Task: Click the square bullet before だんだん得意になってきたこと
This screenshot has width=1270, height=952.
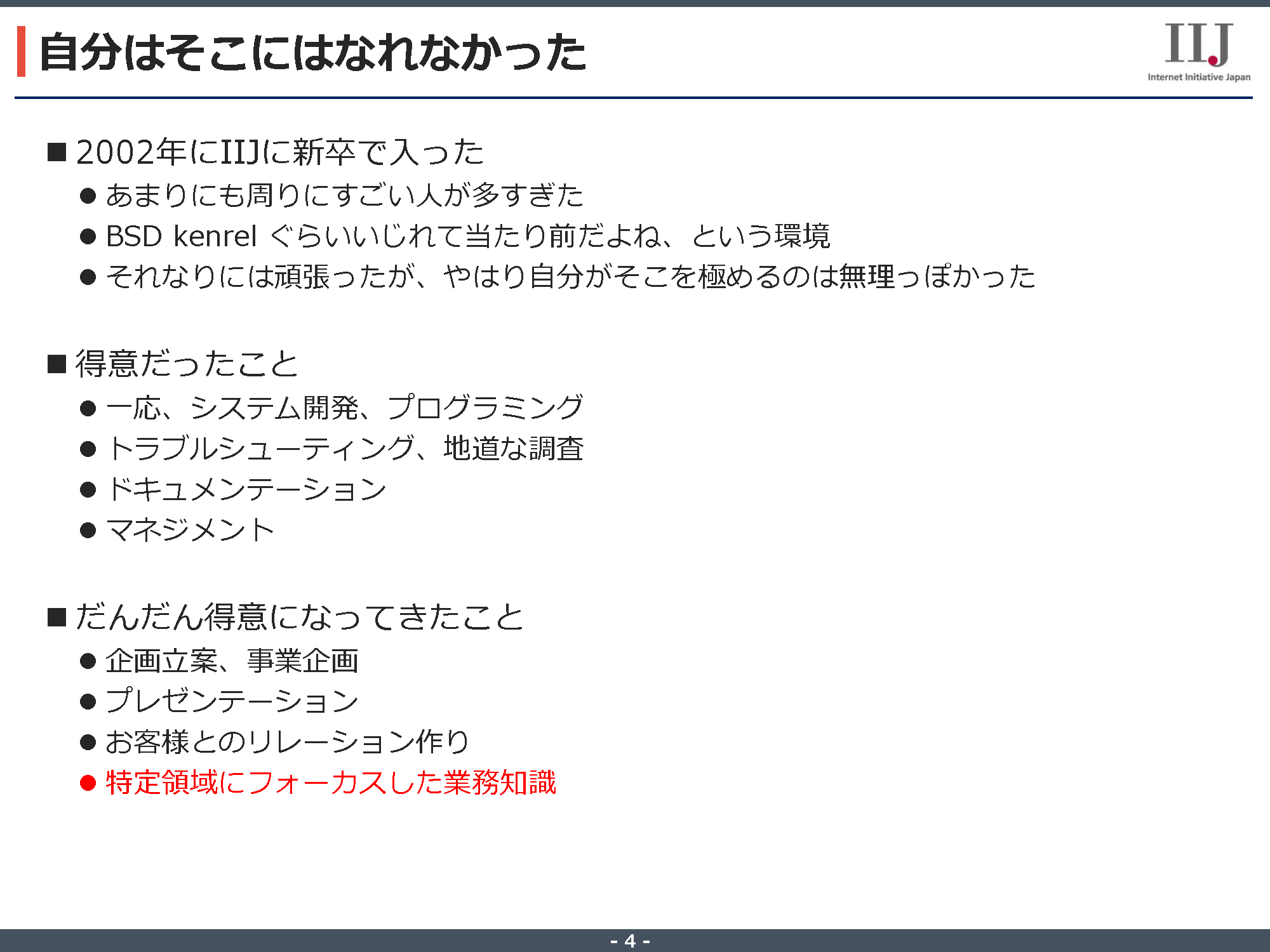Action: (57, 617)
